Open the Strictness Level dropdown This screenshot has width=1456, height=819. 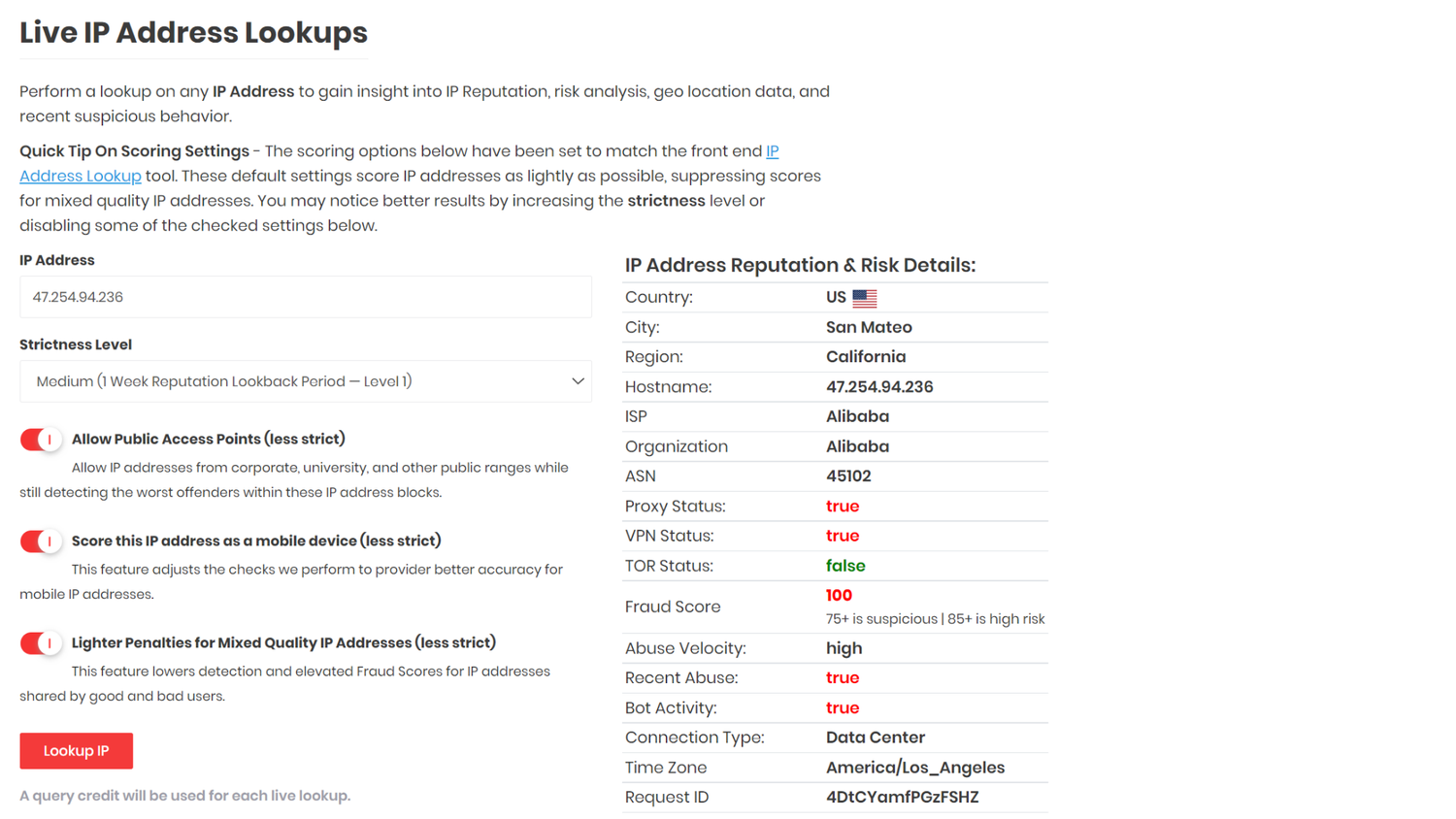[306, 380]
